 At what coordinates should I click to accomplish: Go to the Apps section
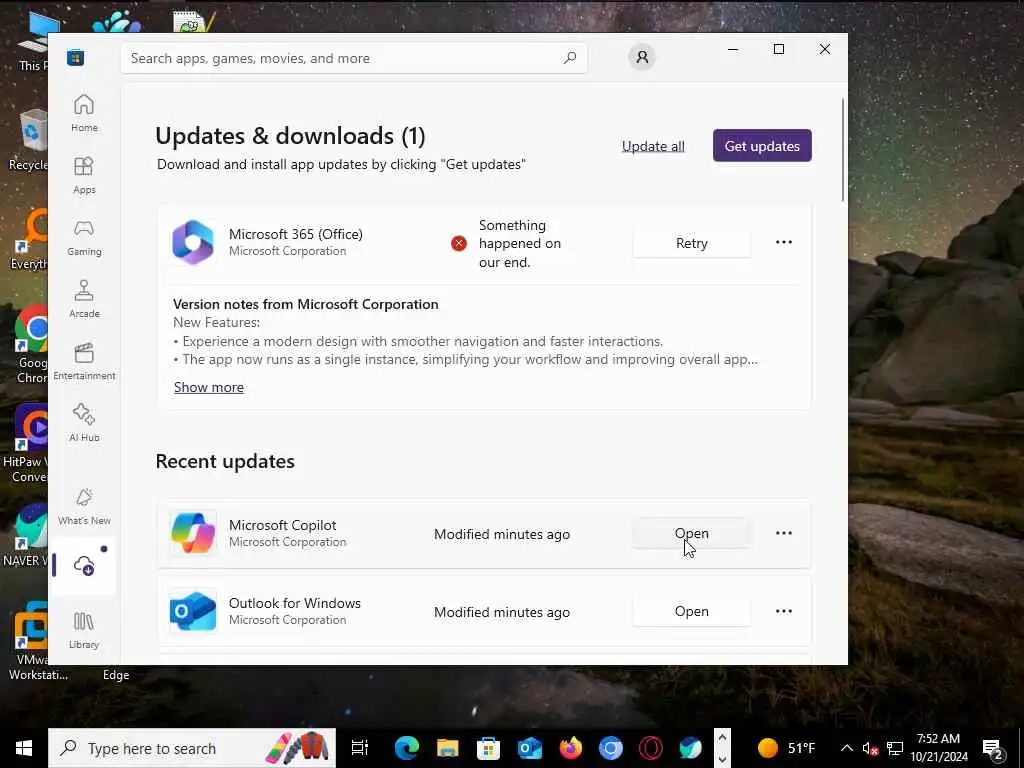click(84, 176)
